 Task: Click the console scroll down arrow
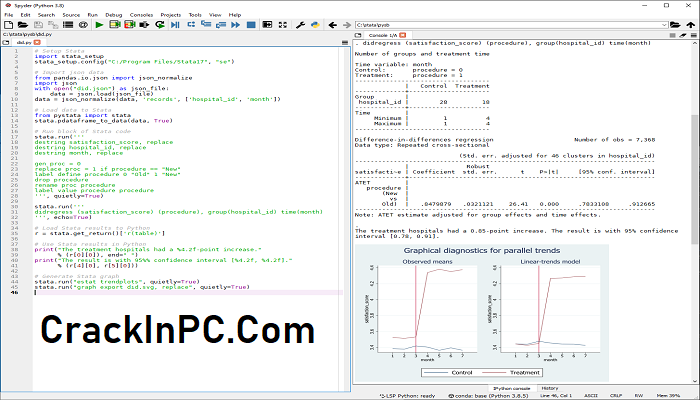click(x=695, y=381)
